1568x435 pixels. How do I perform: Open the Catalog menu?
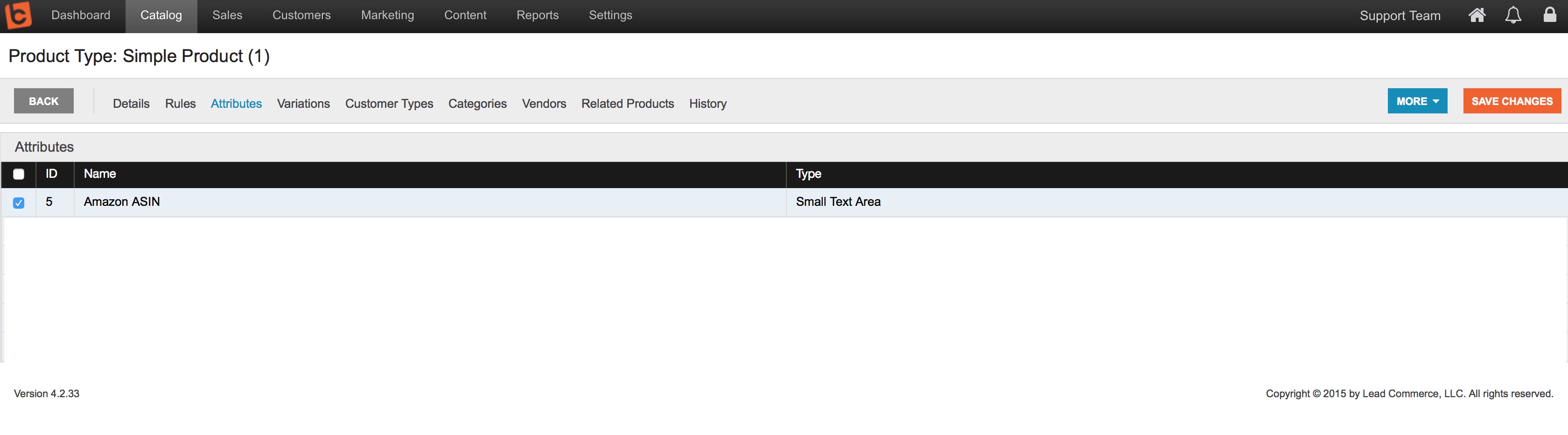(161, 15)
